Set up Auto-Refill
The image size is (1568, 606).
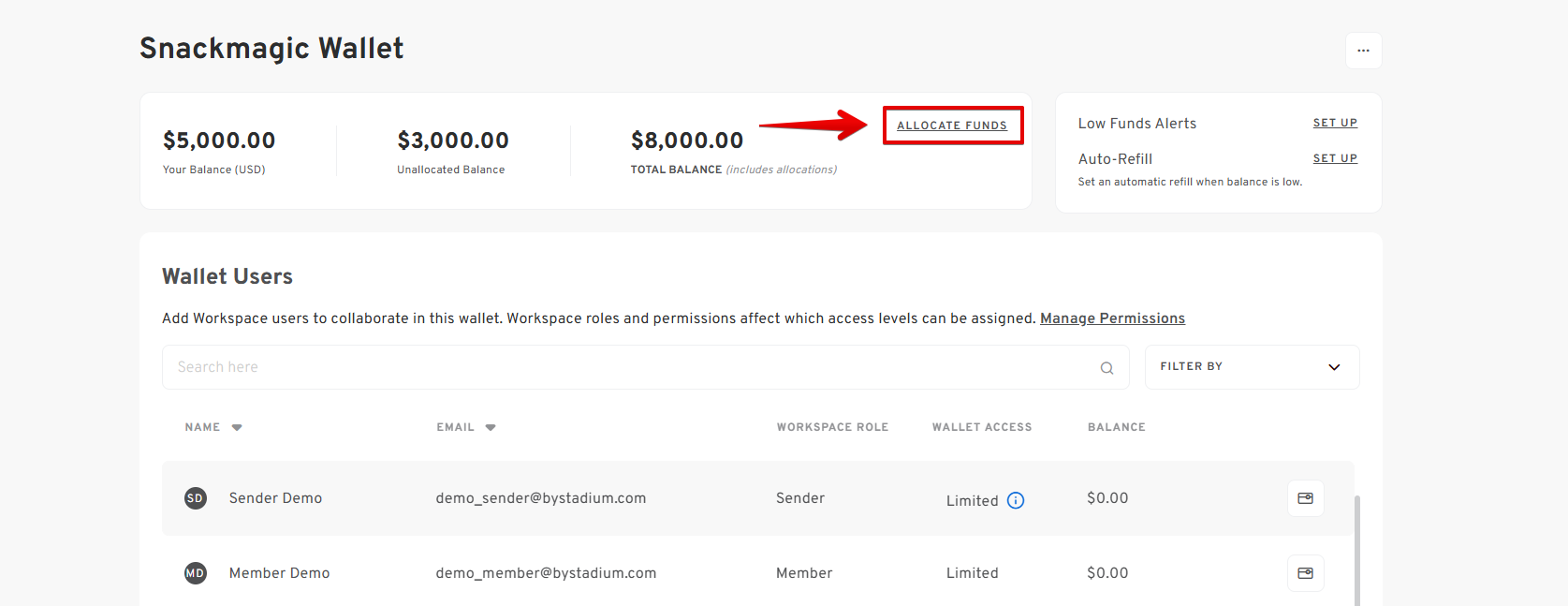pos(1335,158)
